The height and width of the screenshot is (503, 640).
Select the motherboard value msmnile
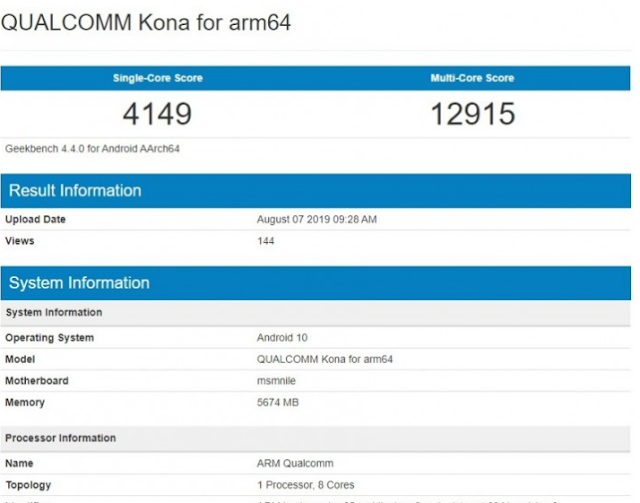(276, 381)
